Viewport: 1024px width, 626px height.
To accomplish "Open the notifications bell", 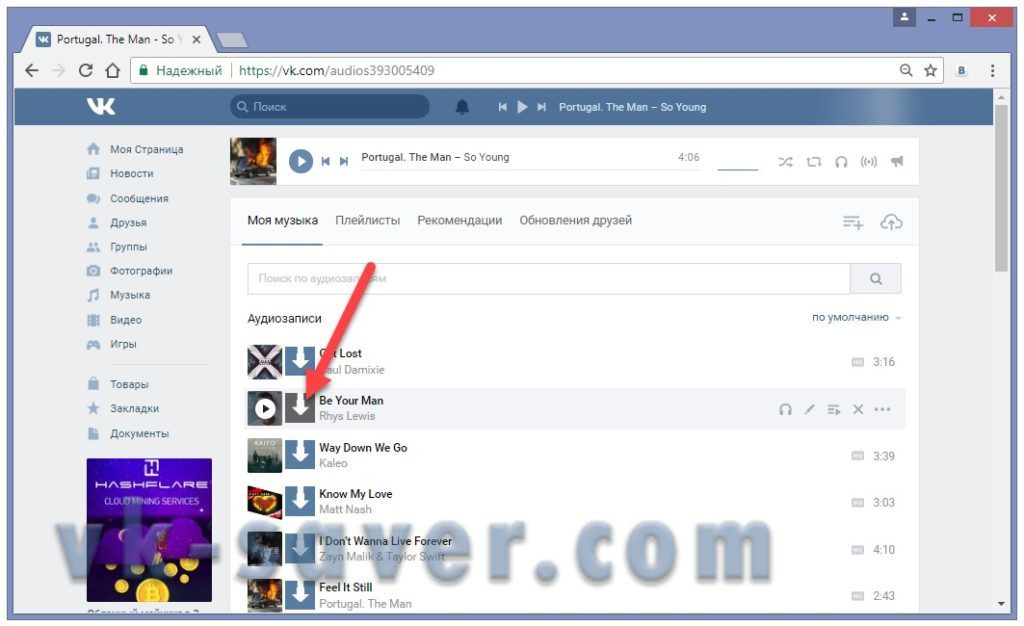I will 462,107.
